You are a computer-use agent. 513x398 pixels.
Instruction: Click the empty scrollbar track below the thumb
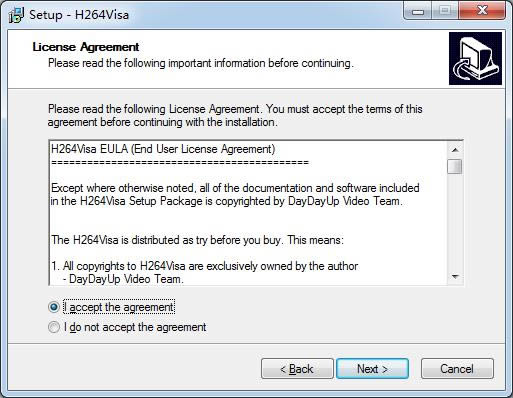pos(455,222)
